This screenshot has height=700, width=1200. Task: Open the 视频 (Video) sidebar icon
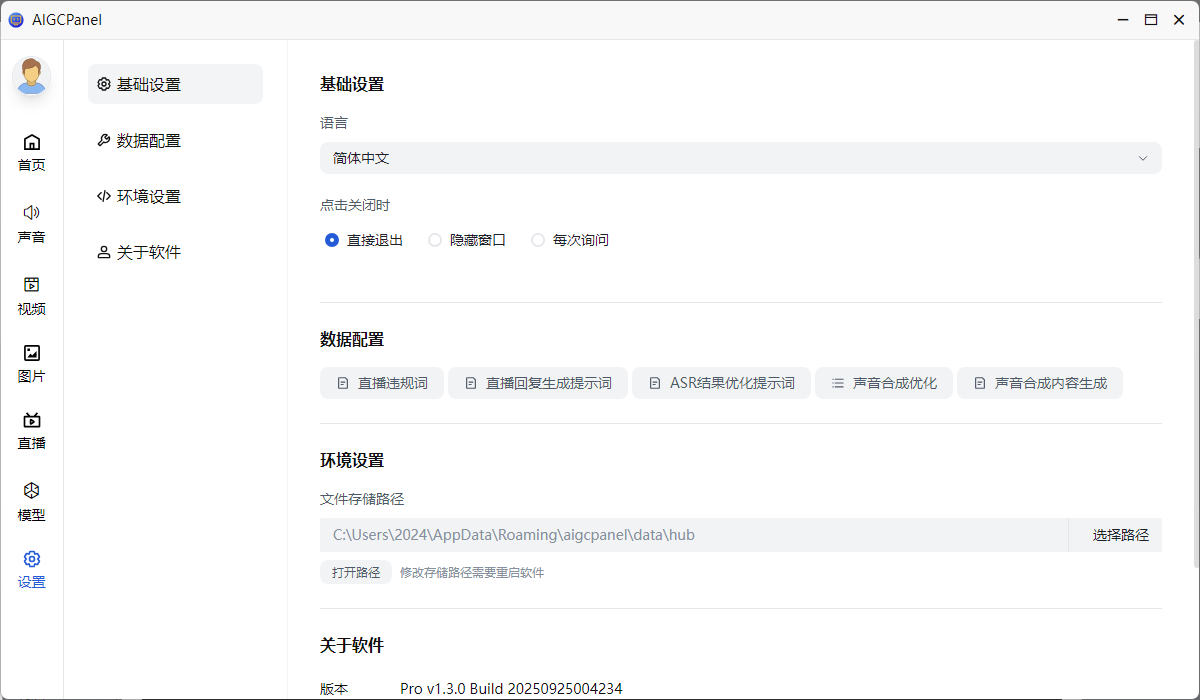point(31,295)
